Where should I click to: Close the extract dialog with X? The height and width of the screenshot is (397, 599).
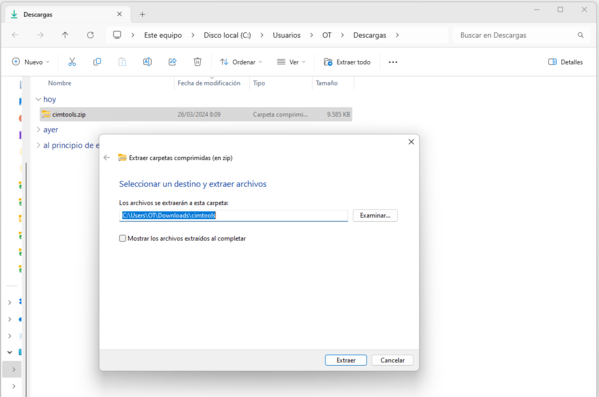coord(411,142)
